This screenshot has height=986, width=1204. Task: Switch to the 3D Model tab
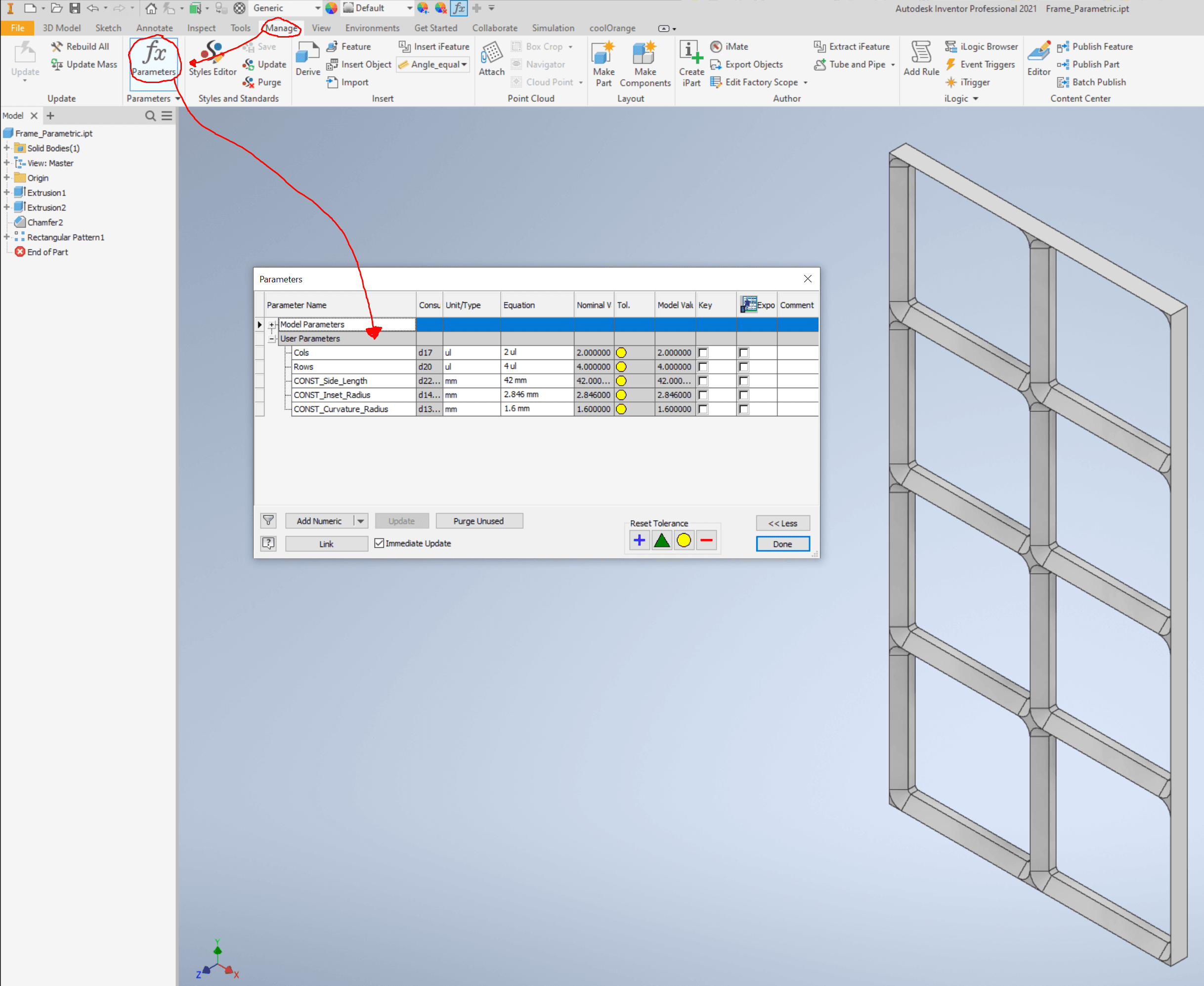62,28
